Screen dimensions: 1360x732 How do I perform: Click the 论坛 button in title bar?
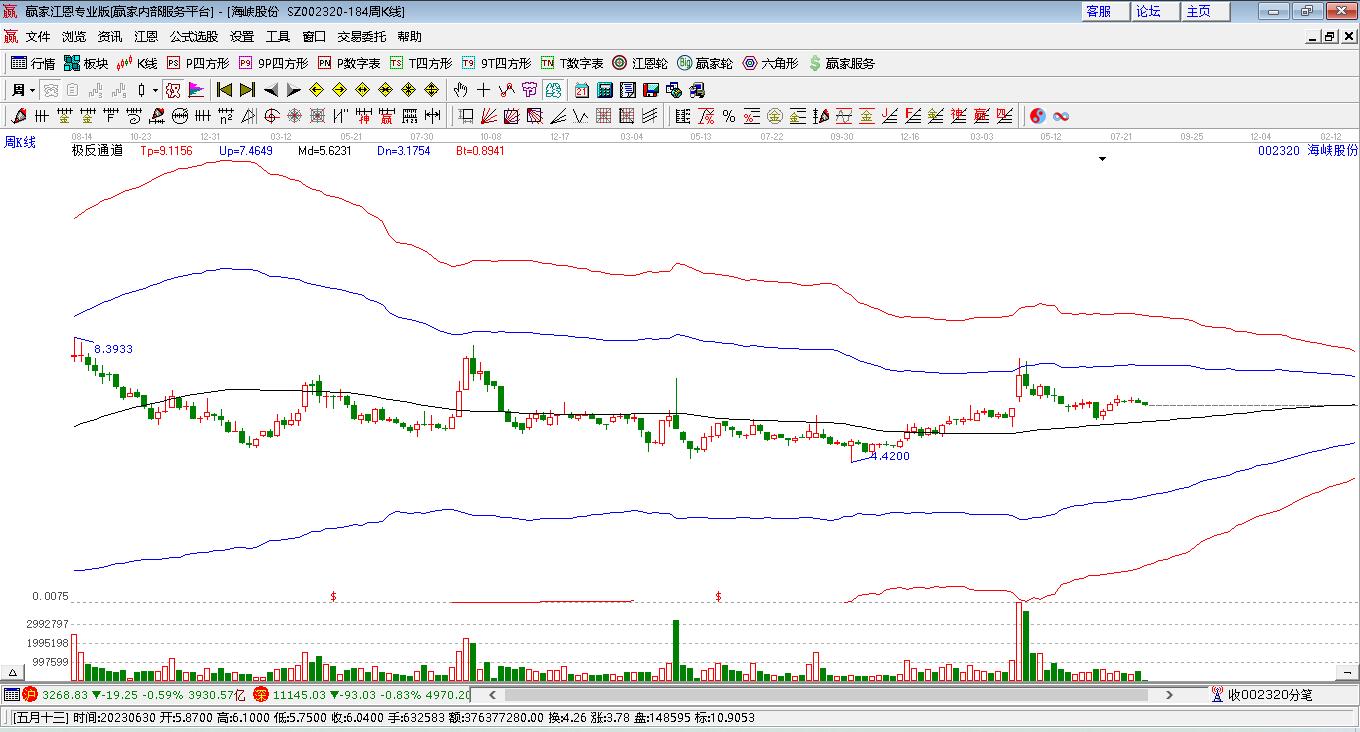point(1154,11)
